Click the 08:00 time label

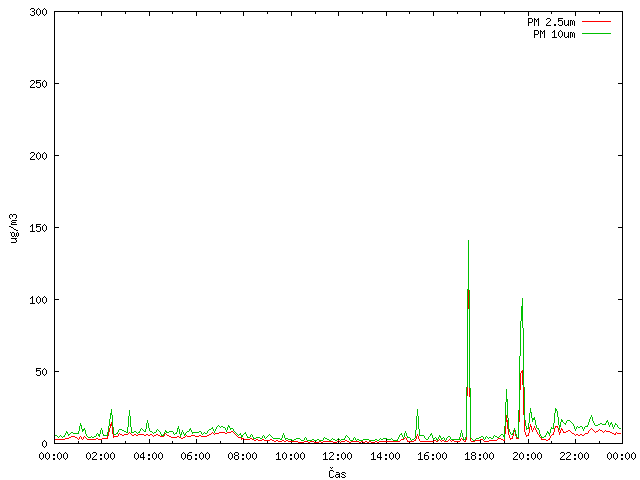coord(242,456)
